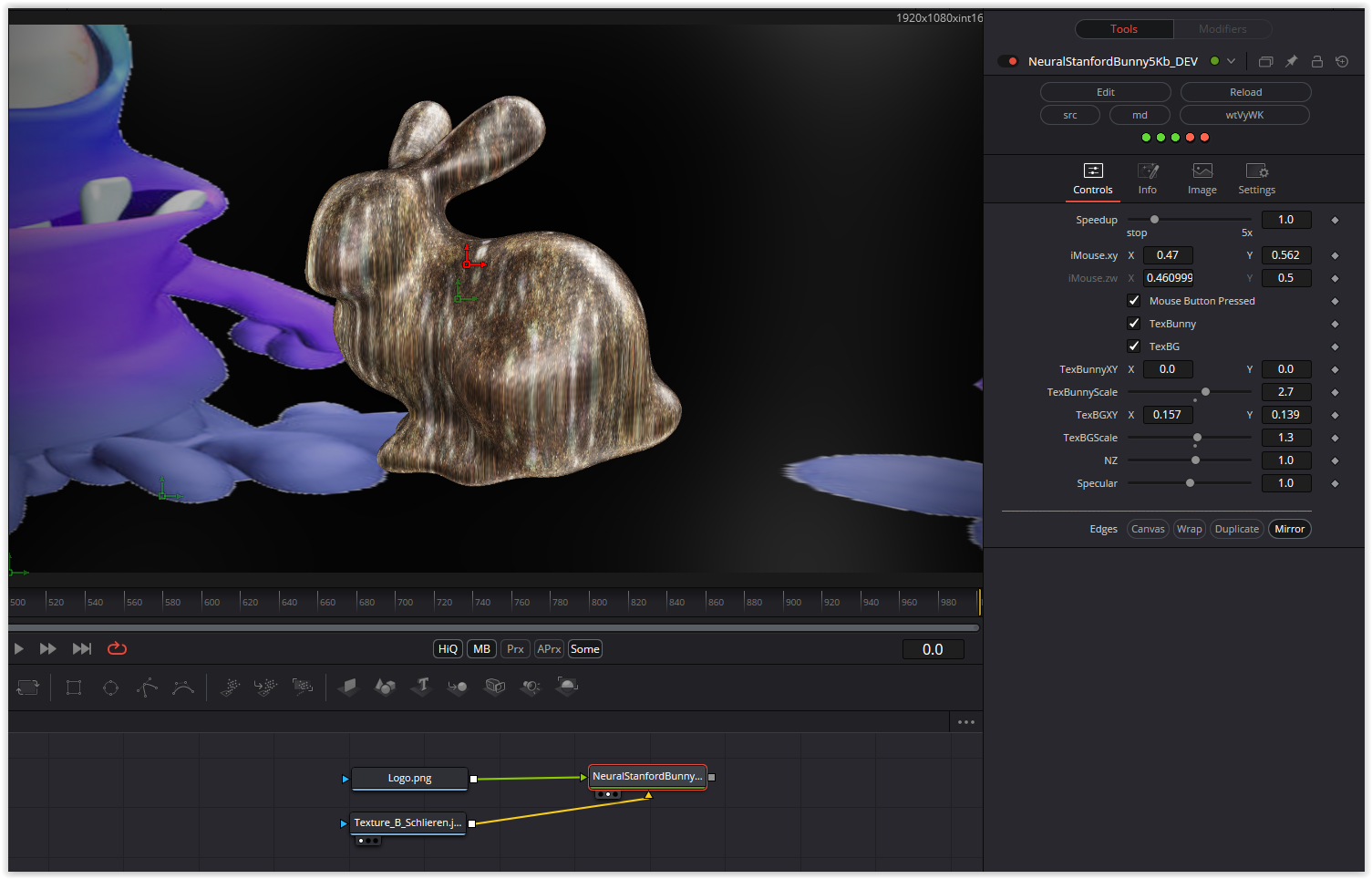Add a Camera 3D tool
Screen dimensions: 1372x879
click(494, 688)
